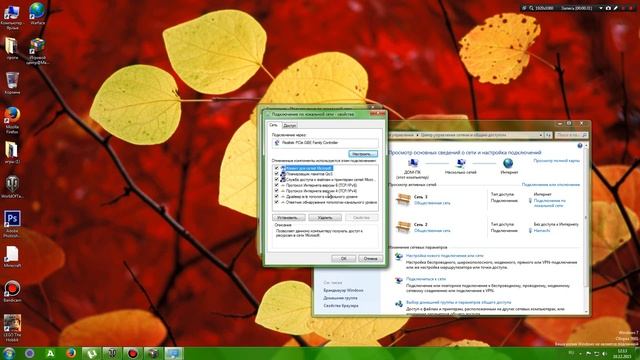Click the Удалить button

pyautogui.click(x=325, y=218)
